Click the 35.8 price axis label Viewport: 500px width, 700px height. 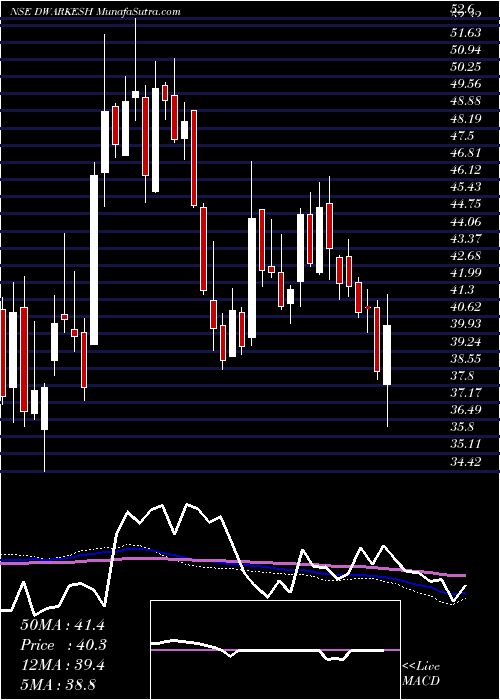(x=462, y=428)
